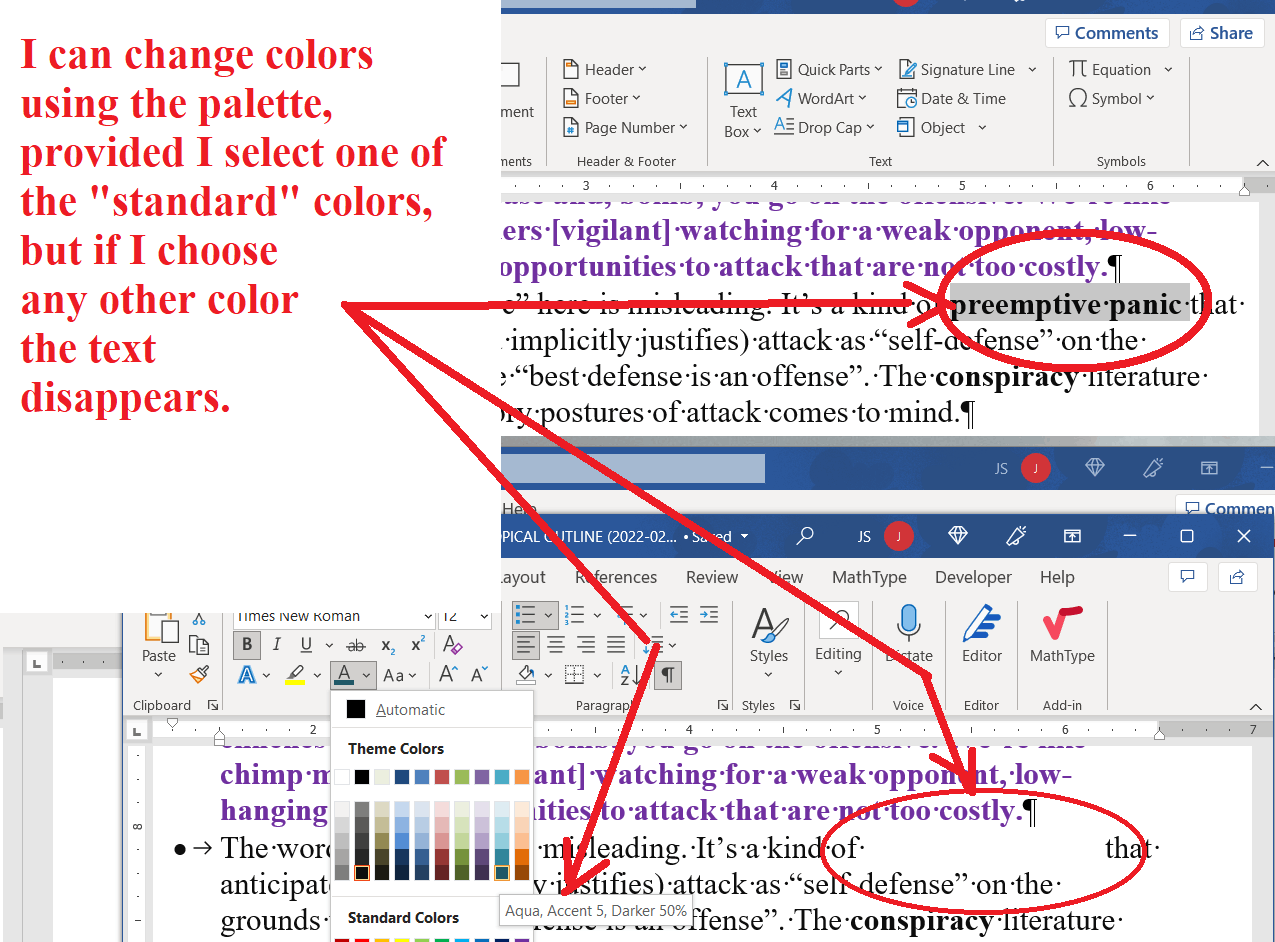
Task: Click the Text Effects glowing A icon
Action: click(x=247, y=676)
